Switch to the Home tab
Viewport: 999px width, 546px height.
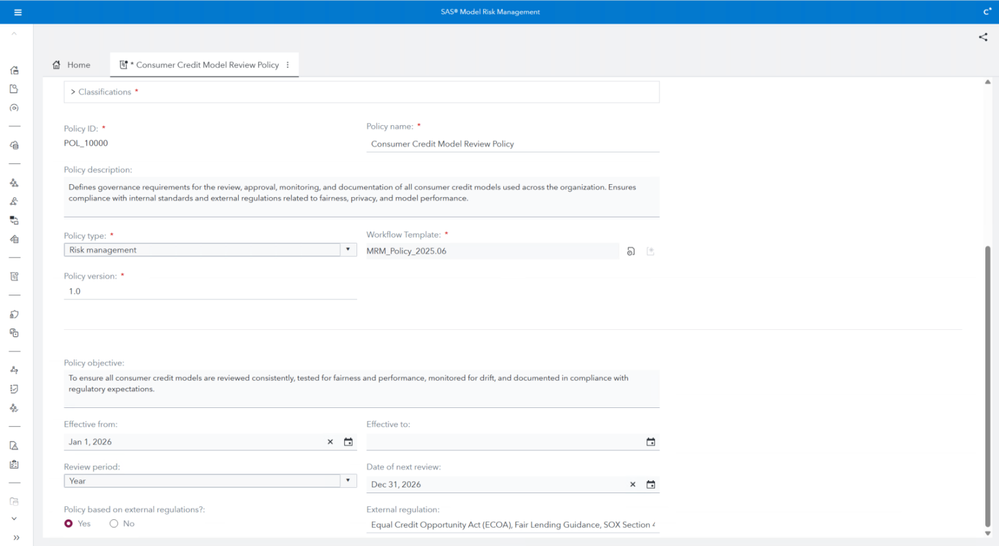pyautogui.click(x=71, y=65)
